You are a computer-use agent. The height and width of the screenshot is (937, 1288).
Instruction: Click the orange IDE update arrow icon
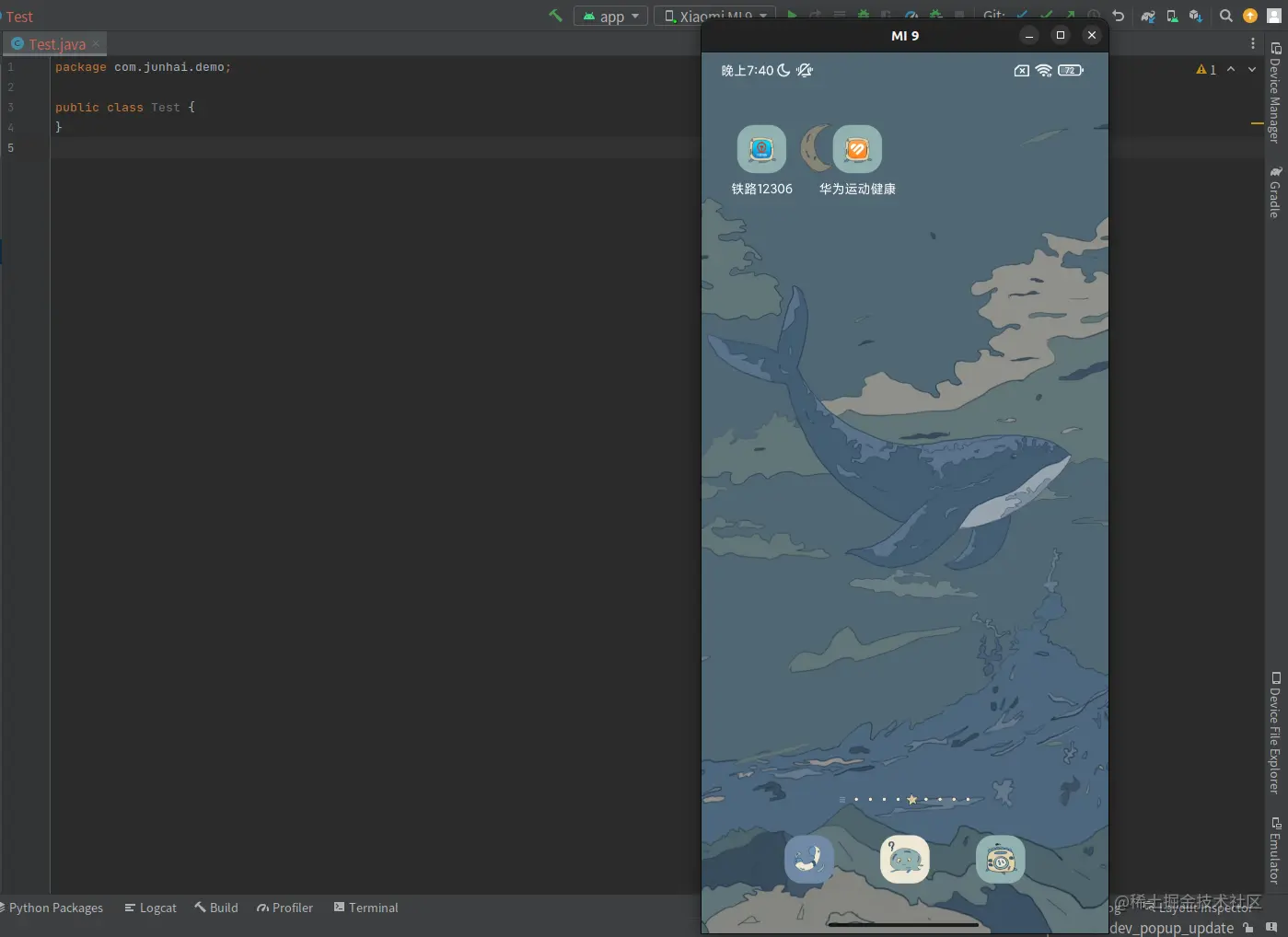click(1250, 16)
